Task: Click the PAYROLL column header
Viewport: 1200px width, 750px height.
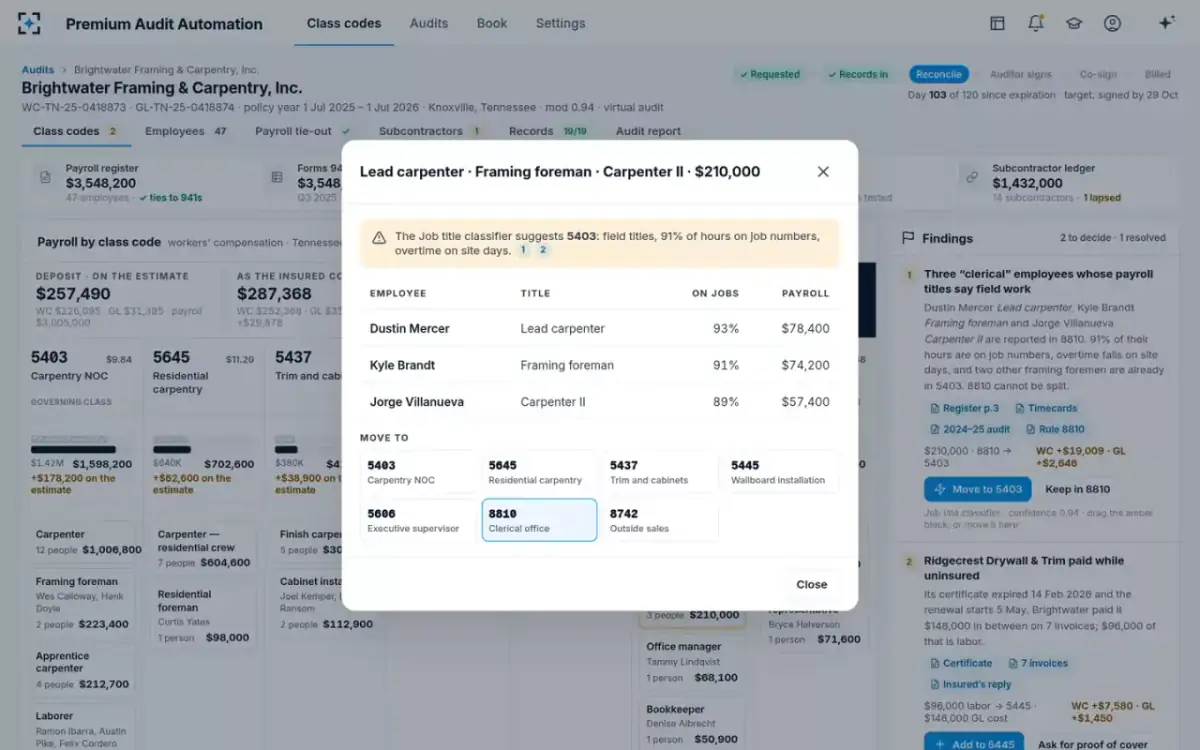Action: tap(805, 293)
